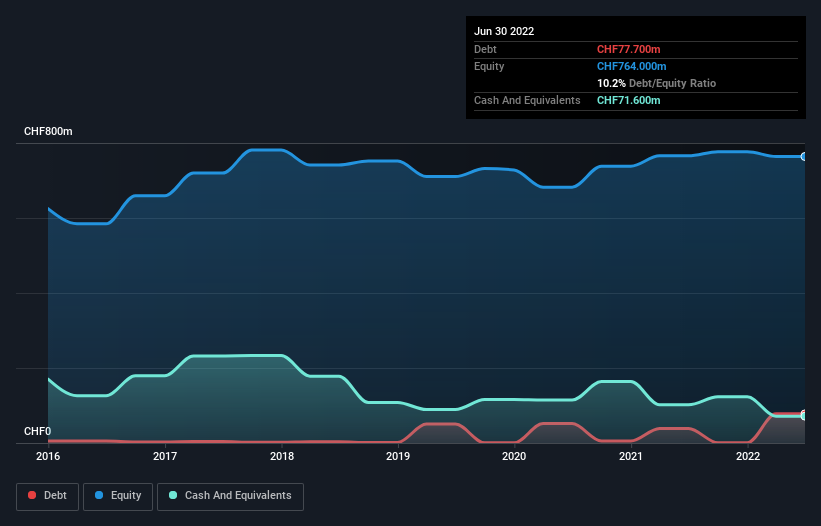Click the 2018 x-axis label
Viewport: 821px width, 526px height.
[282, 456]
